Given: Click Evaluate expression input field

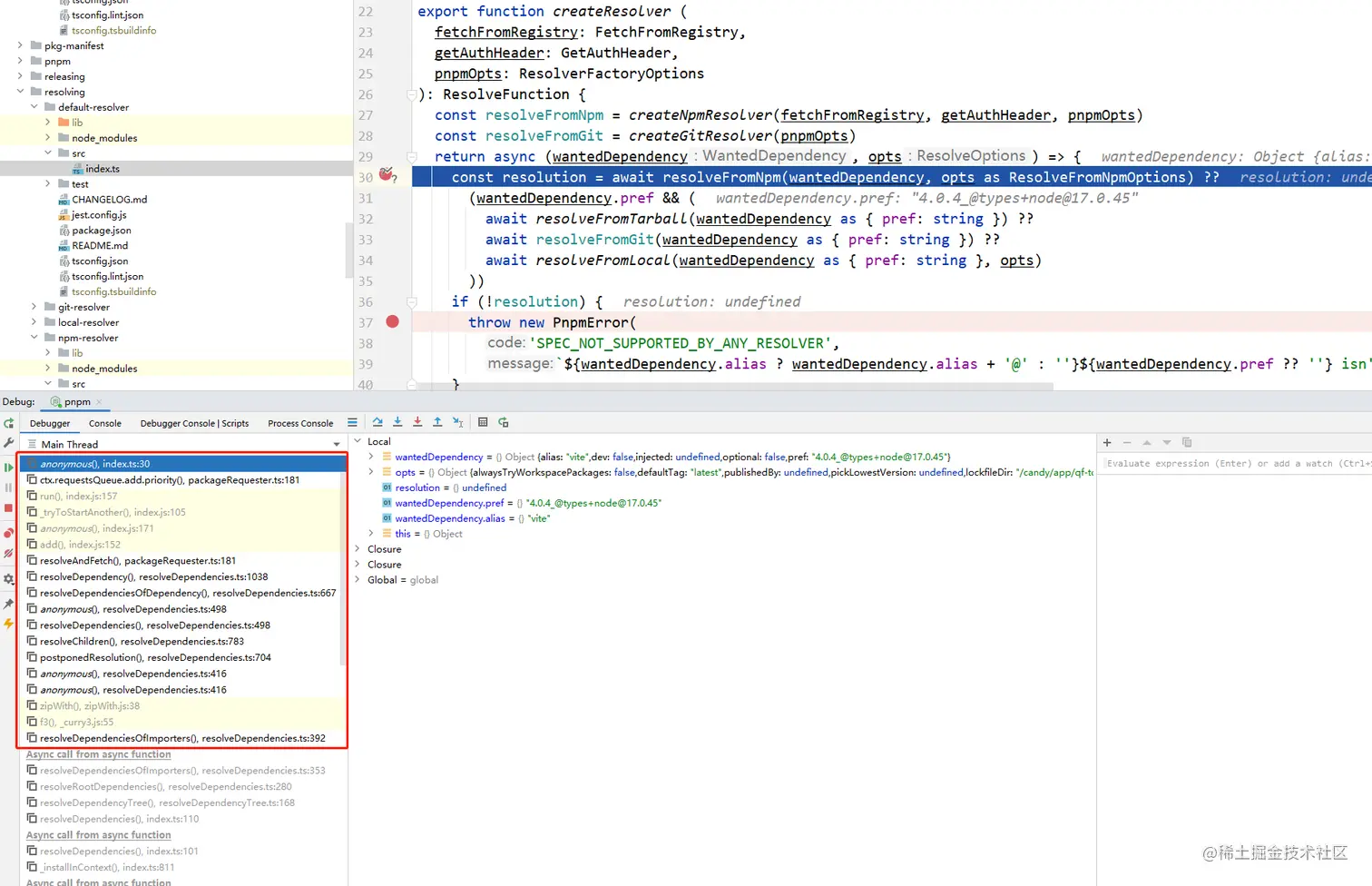Looking at the screenshot, I should (x=1236, y=464).
